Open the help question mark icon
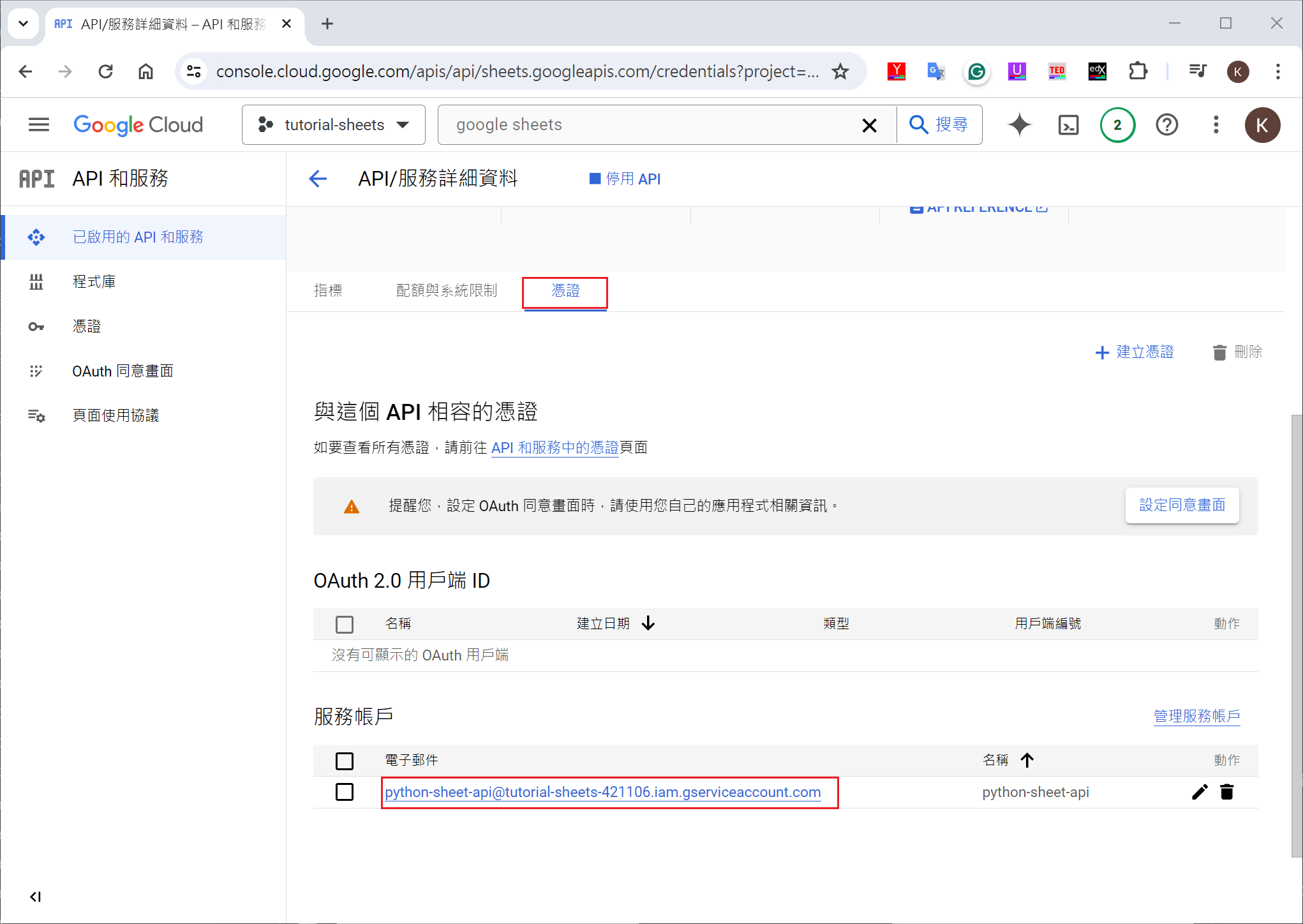Viewport: 1303px width, 924px height. 1166,124
